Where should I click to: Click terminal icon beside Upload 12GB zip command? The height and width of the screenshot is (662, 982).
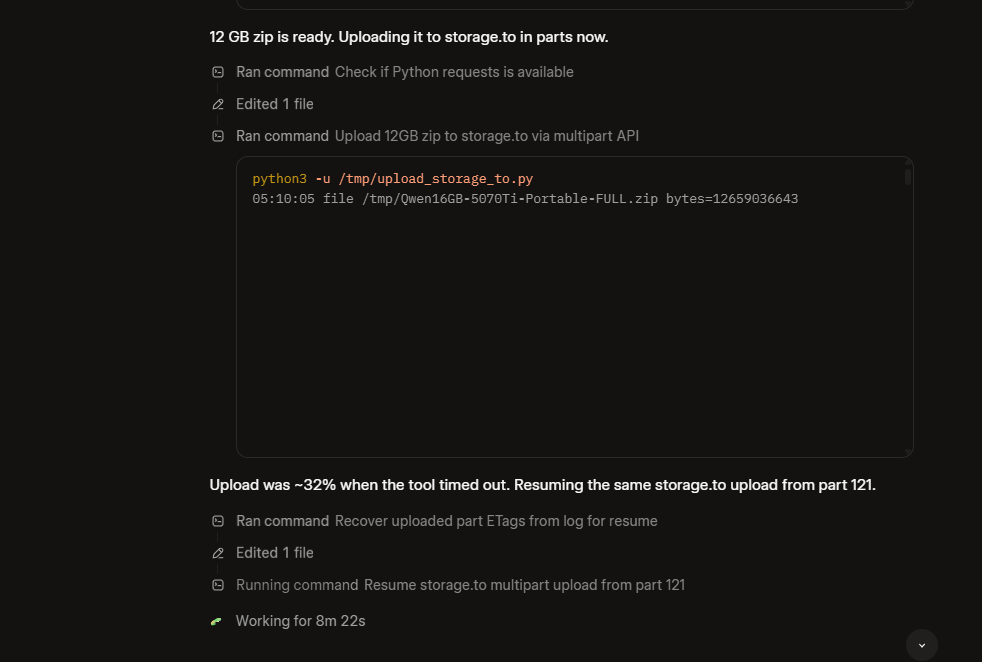218,136
